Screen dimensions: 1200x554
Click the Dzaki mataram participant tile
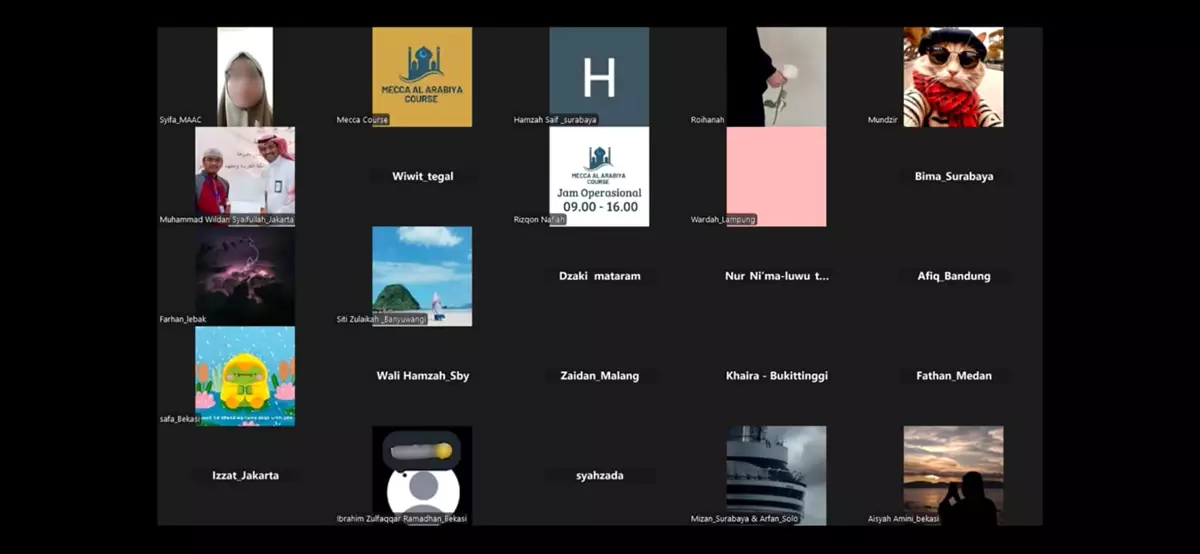[599, 276]
